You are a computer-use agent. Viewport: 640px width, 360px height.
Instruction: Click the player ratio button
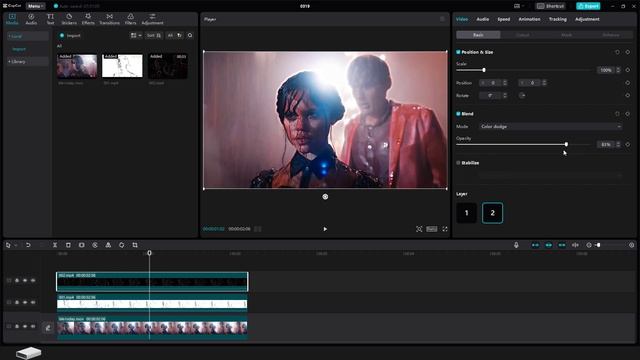(x=432, y=229)
